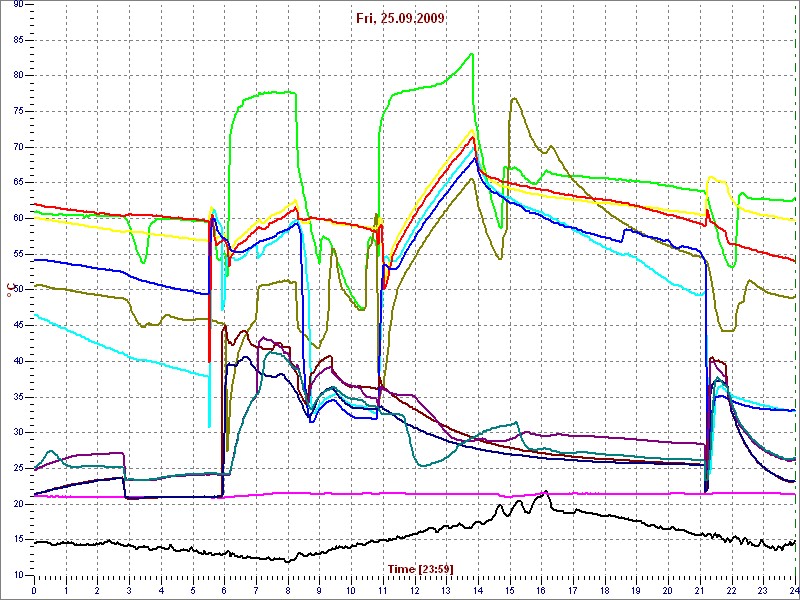Click hour 23 on the time axis

(763, 589)
